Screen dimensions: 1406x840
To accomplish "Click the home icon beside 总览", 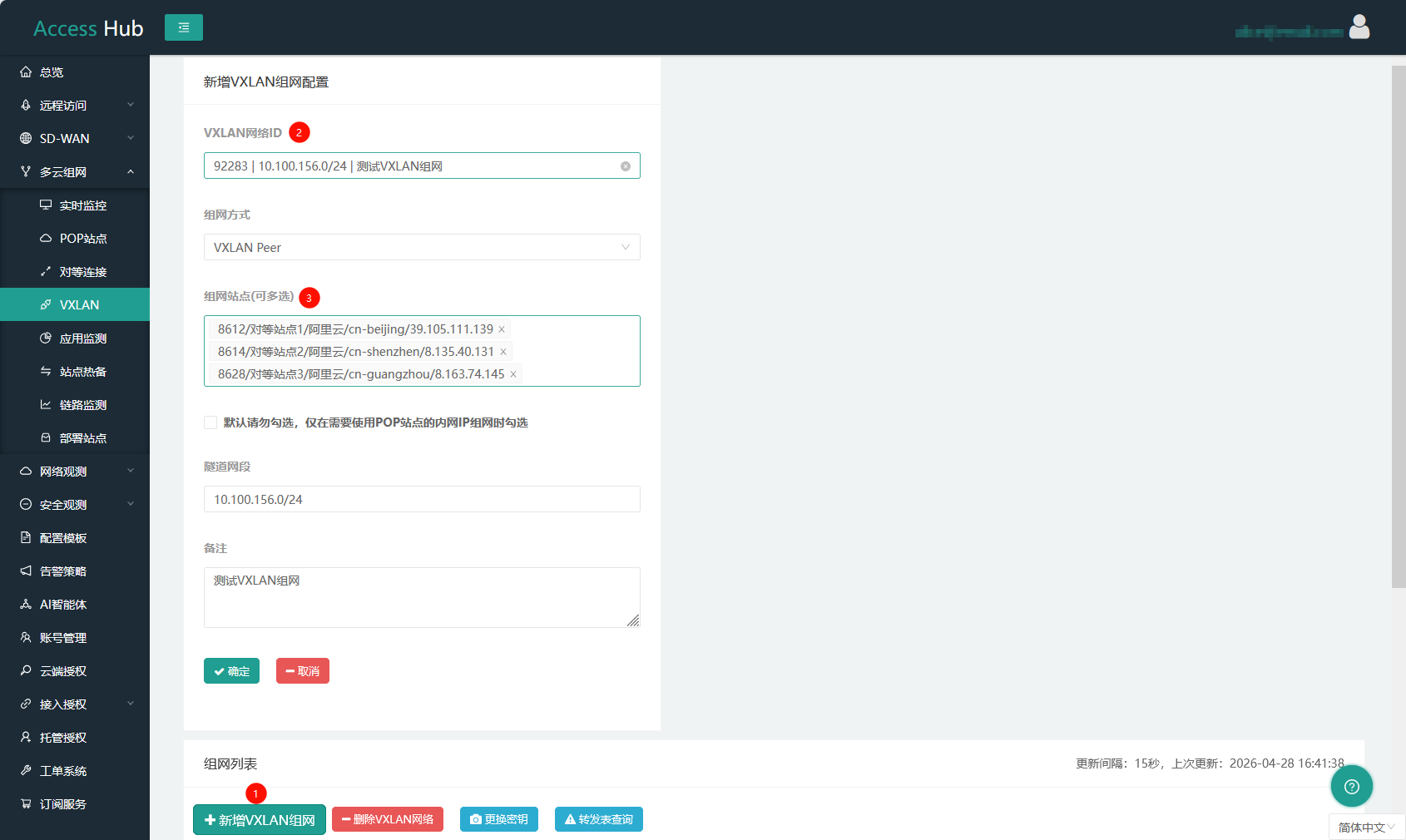I will tap(26, 72).
